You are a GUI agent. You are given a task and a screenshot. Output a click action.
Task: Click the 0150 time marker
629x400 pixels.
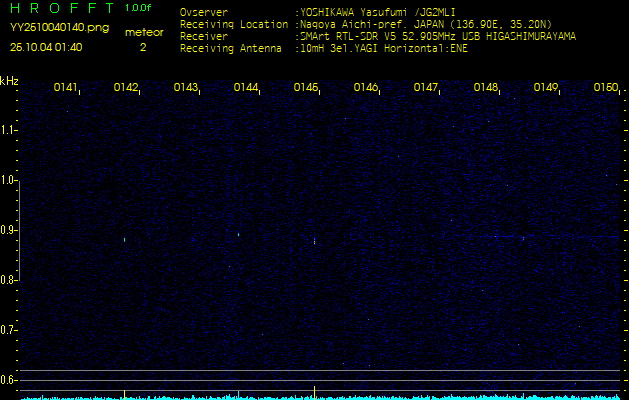(x=605, y=87)
